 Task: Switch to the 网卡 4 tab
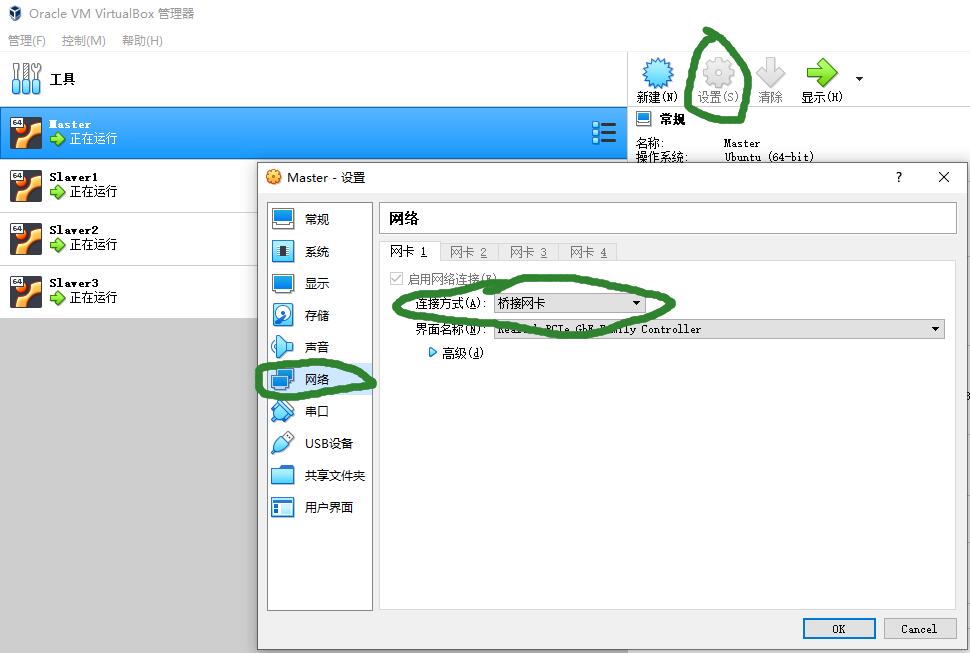click(x=588, y=252)
